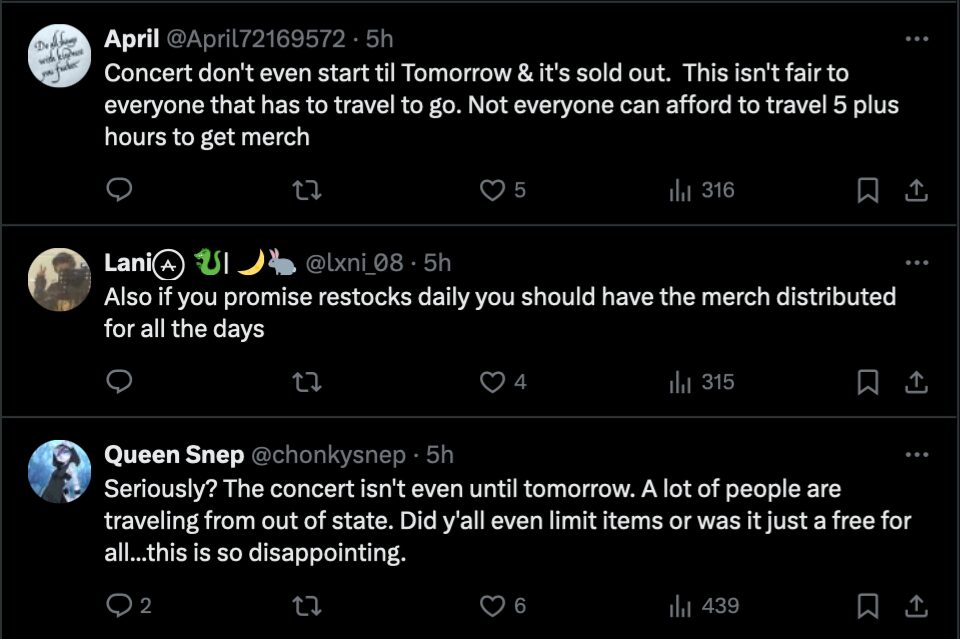The width and height of the screenshot is (960, 639).
Task: Like Queen Snep's tweet with 6 likes
Action: coord(493,605)
